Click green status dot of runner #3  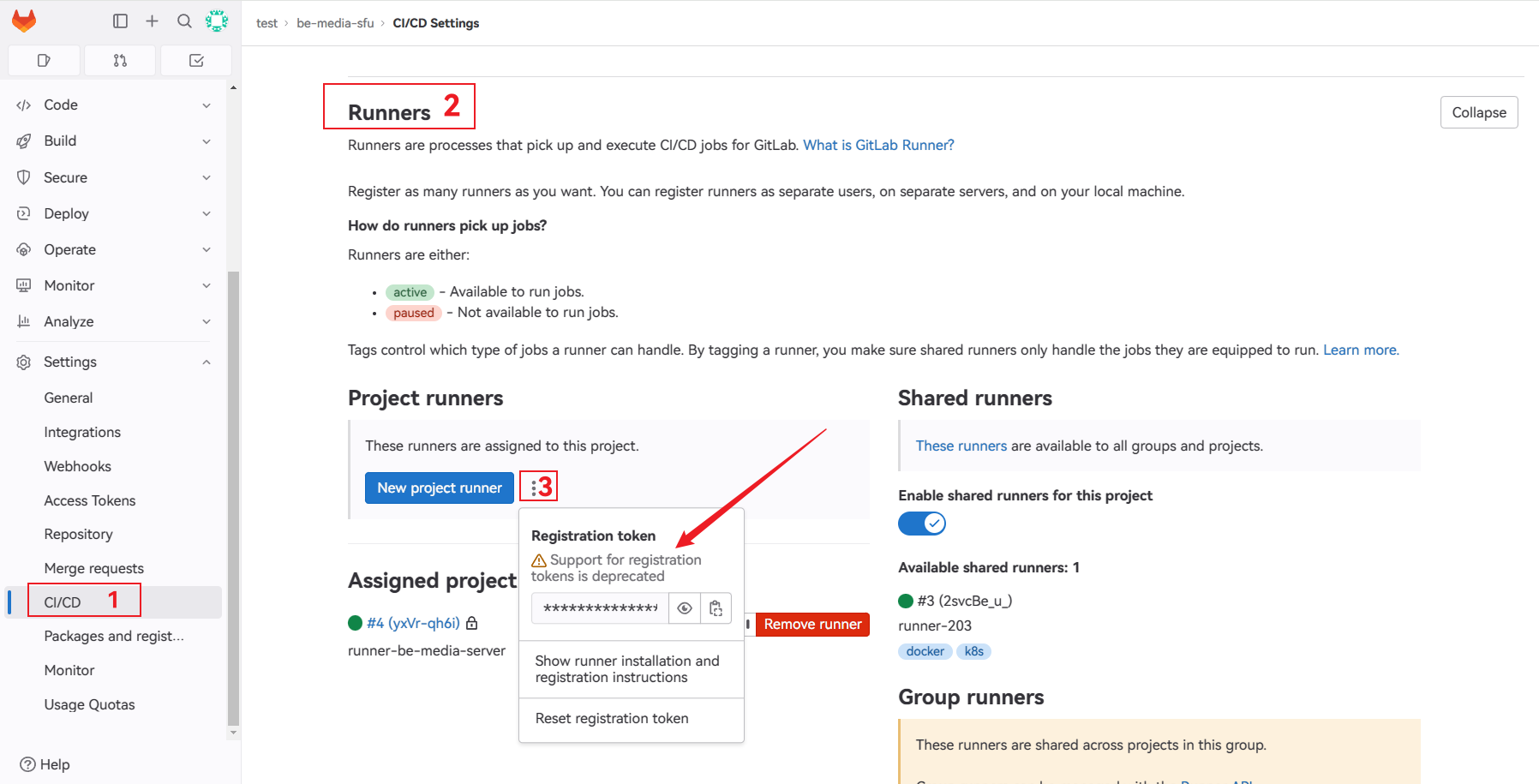coord(906,601)
